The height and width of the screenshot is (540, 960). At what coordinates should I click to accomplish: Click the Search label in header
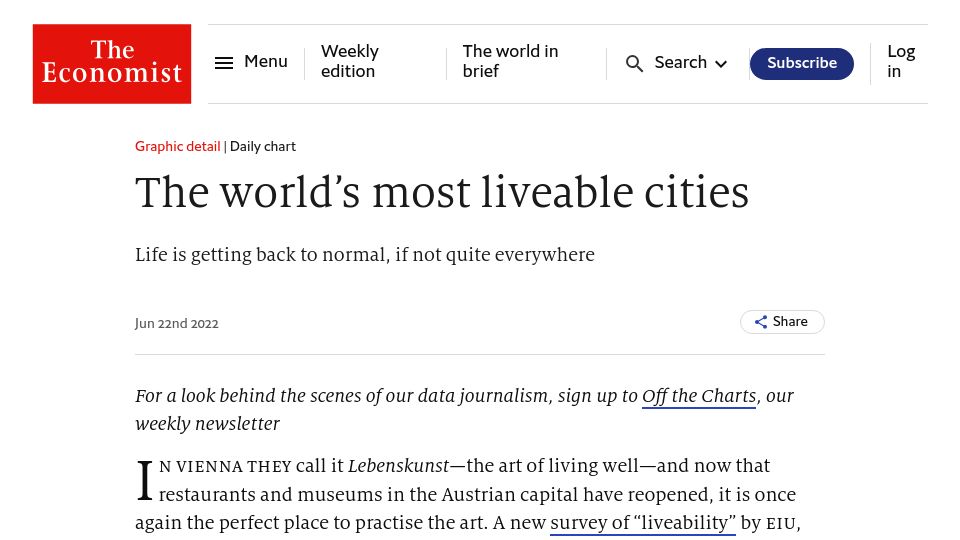pos(680,62)
